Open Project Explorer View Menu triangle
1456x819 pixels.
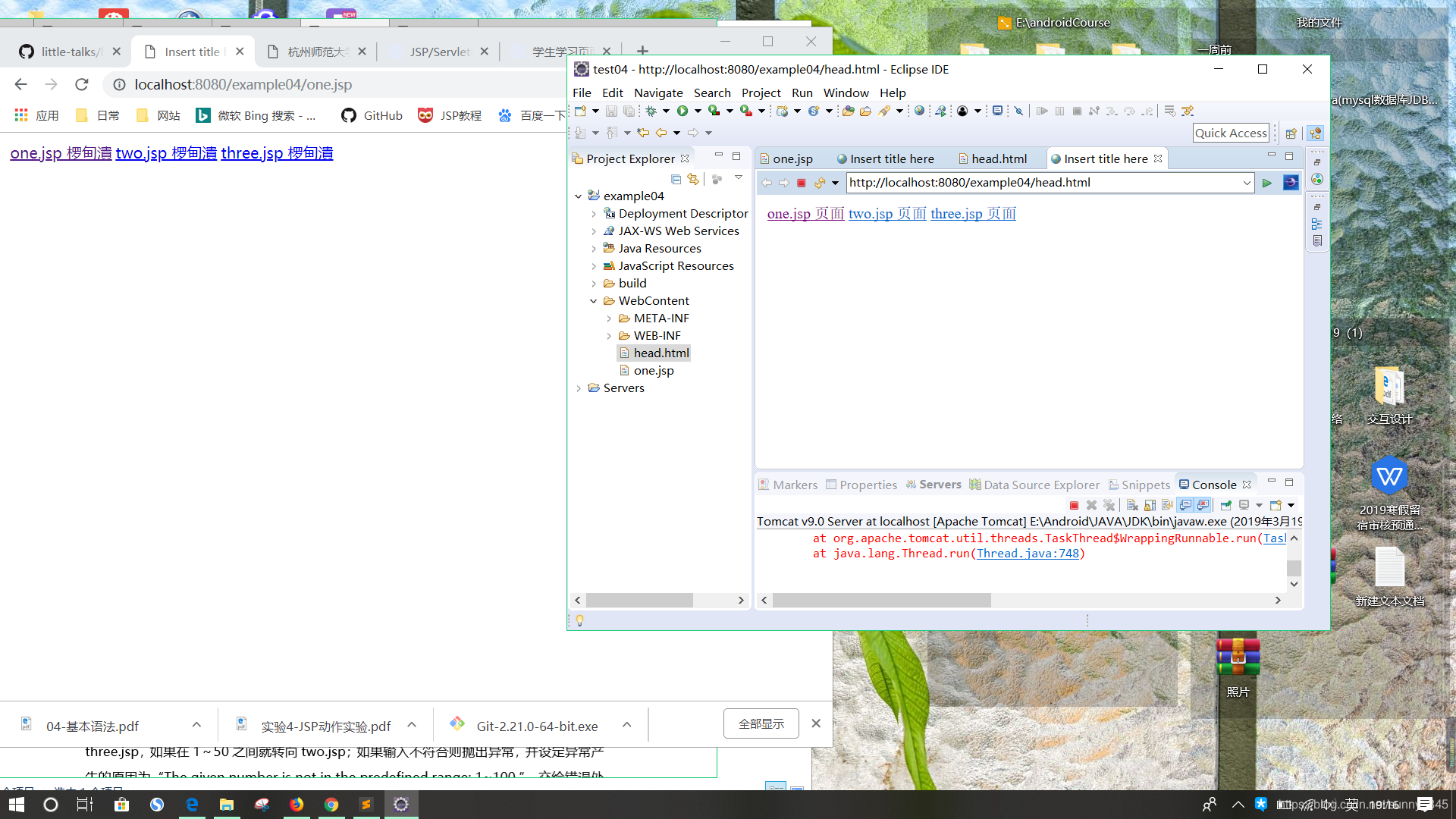point(738,177)
